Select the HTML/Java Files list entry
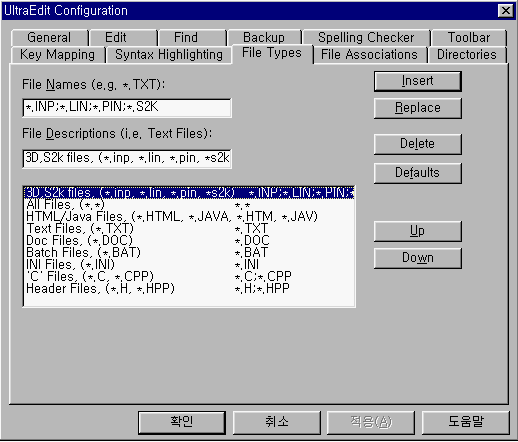Screen dimensions: 518x442 [x=189, y=217]
